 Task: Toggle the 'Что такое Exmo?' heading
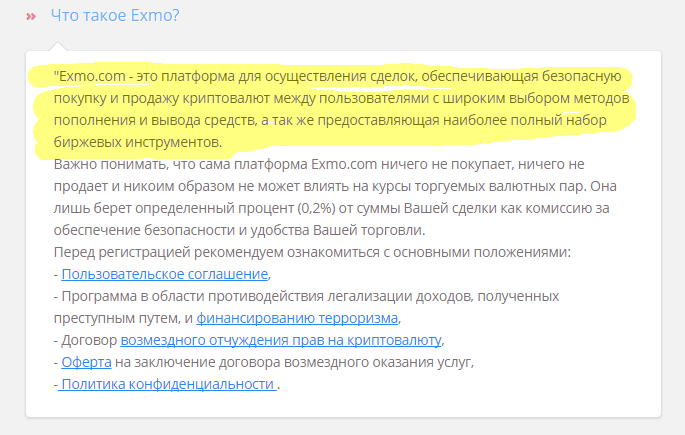115,15
